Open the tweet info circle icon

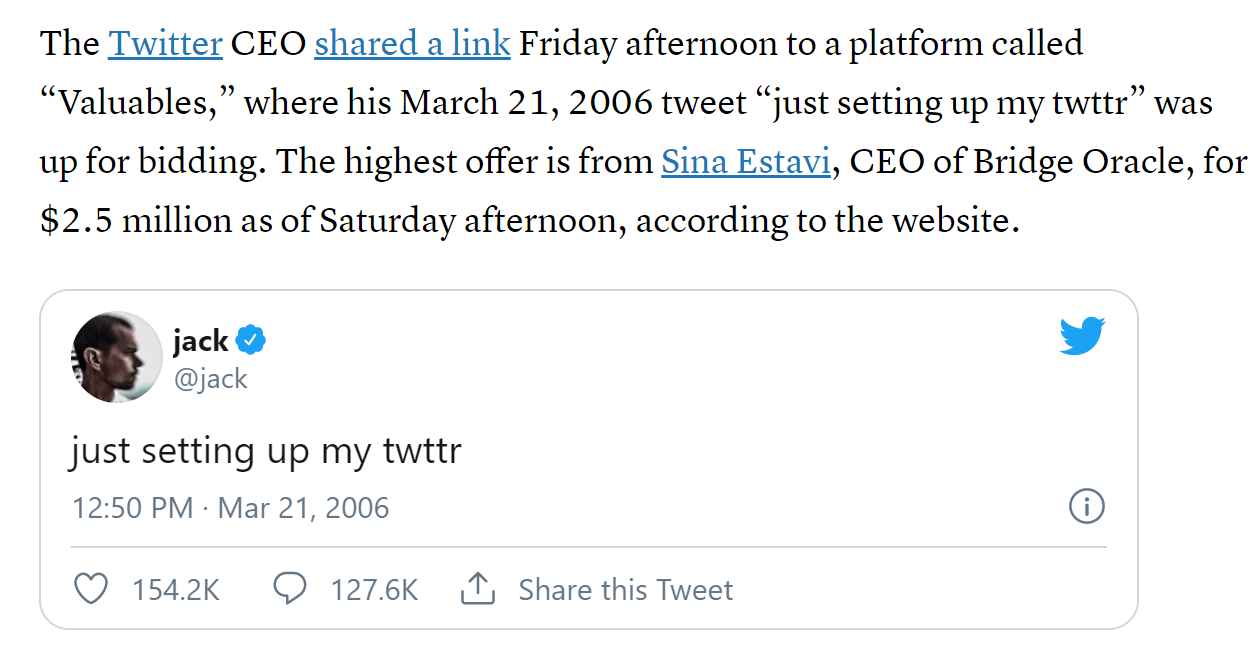click(x=1086, y=506)
